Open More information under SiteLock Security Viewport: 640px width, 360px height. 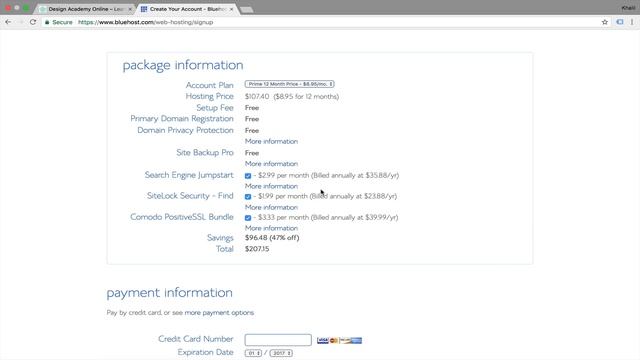[271, 207]
